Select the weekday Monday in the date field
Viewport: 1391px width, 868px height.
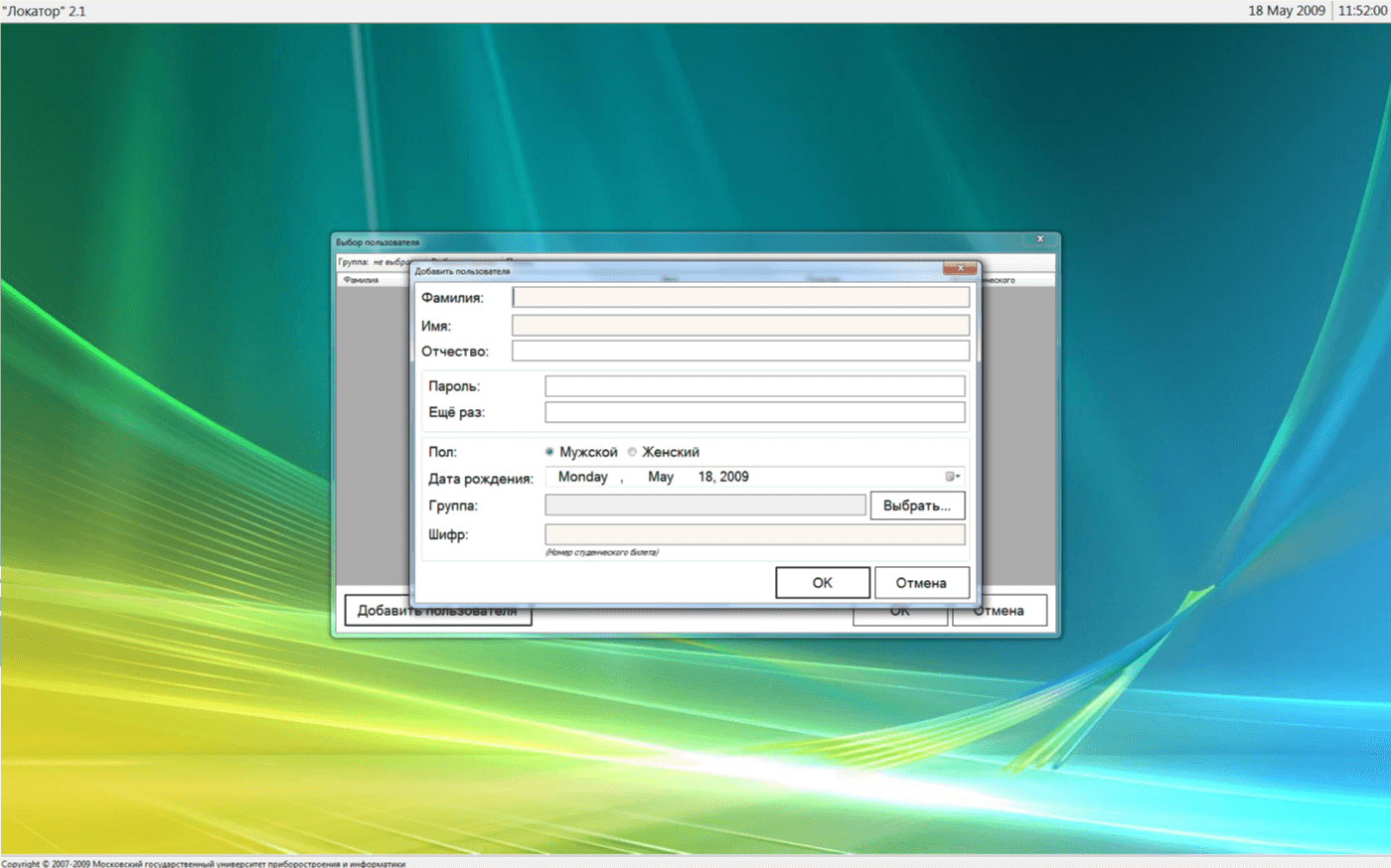(583, 477)
